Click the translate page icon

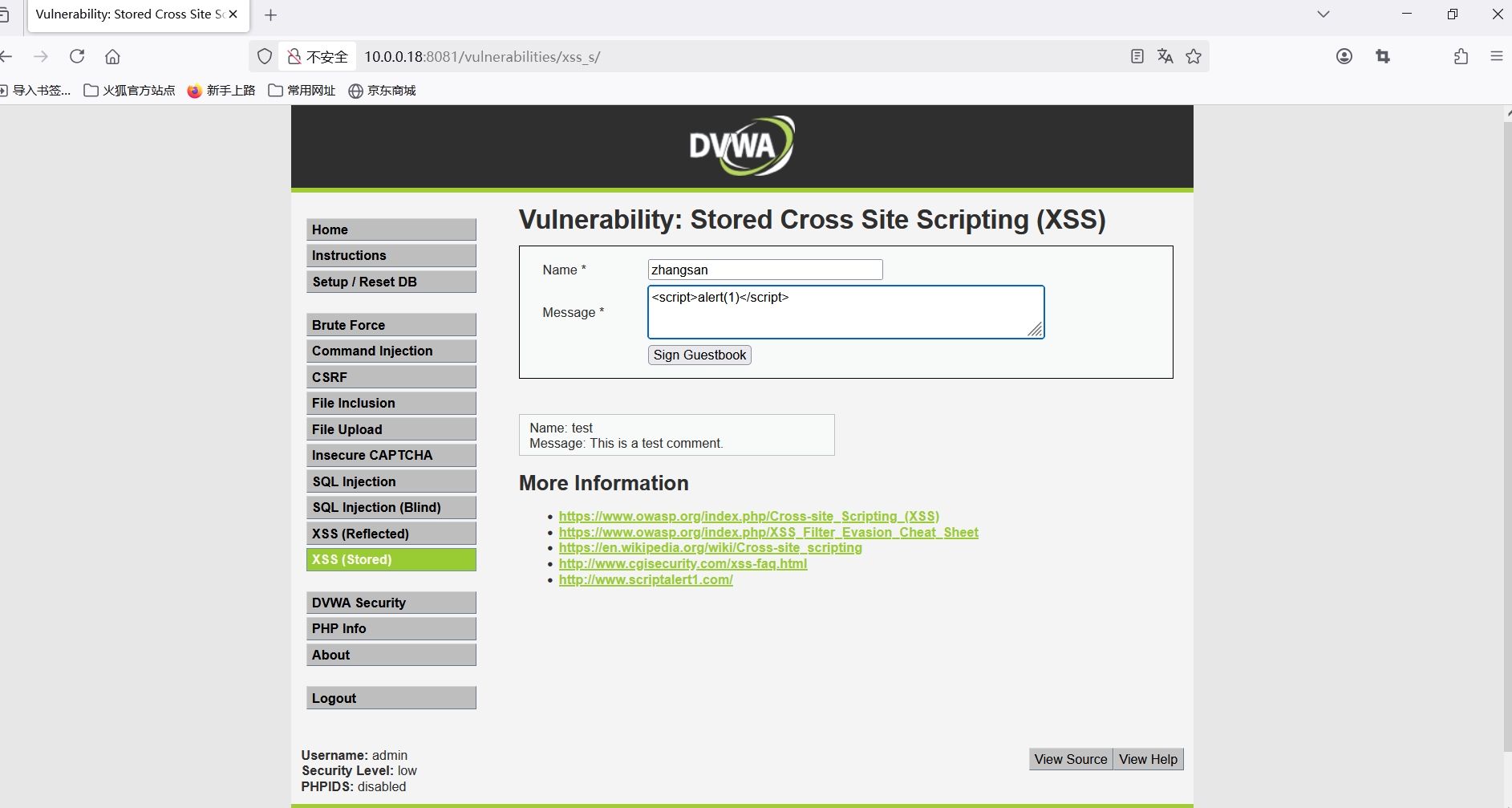tap(1165, 56)
